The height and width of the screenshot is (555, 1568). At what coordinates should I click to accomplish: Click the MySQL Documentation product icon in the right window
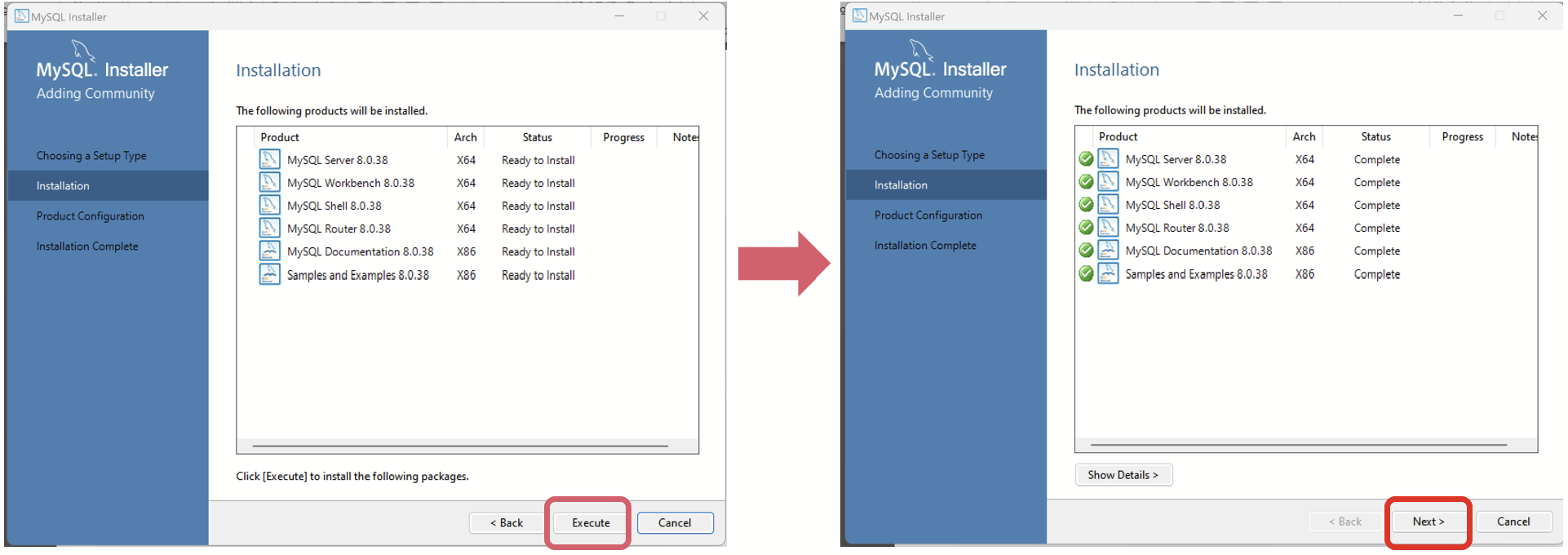click(1108, 250)
